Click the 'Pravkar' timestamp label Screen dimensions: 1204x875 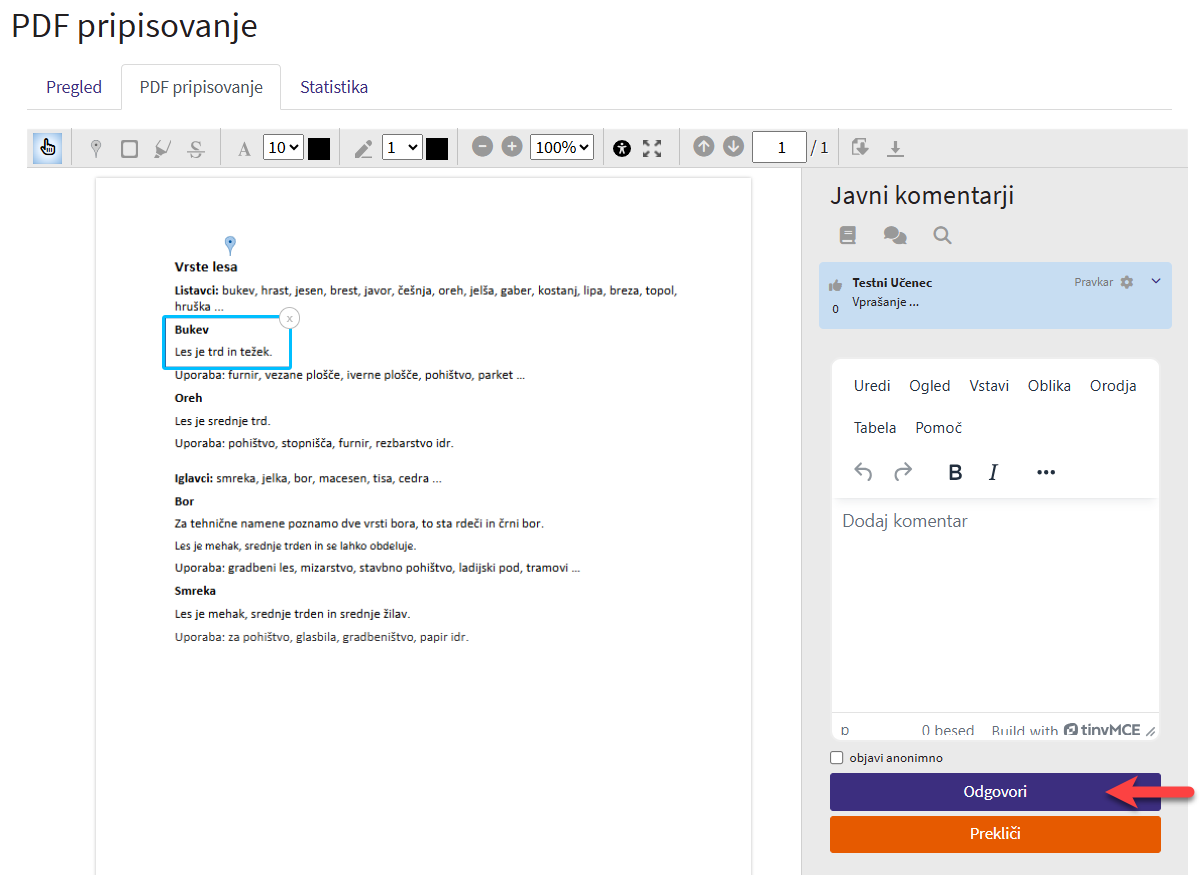(x=1094, y=282)
